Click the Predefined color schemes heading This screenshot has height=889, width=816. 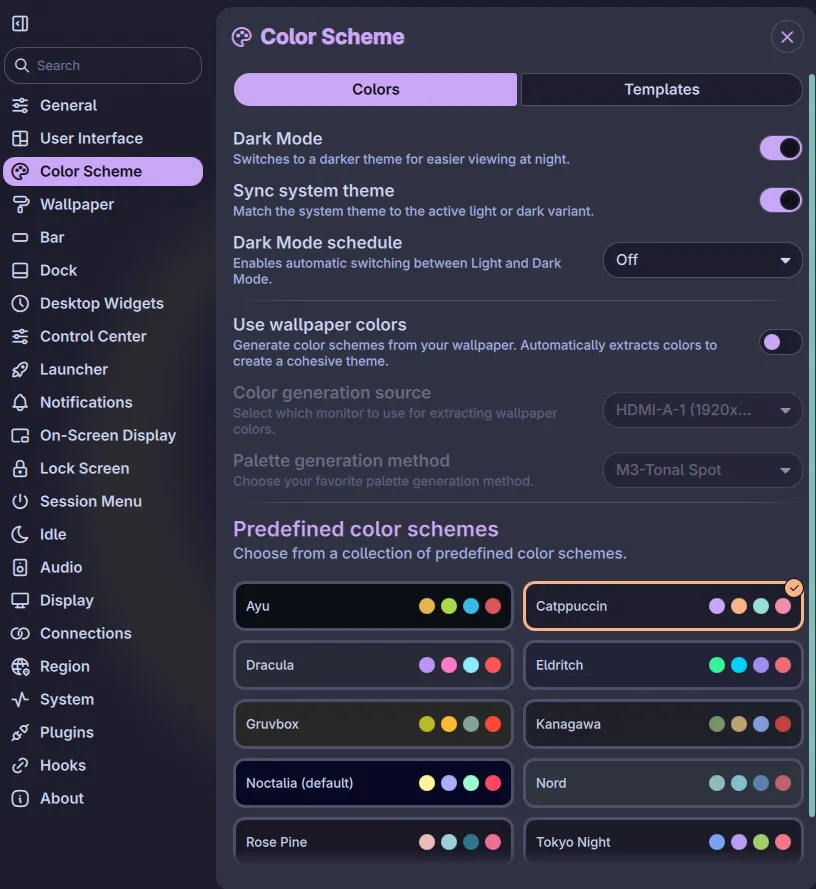click(366, 529)
